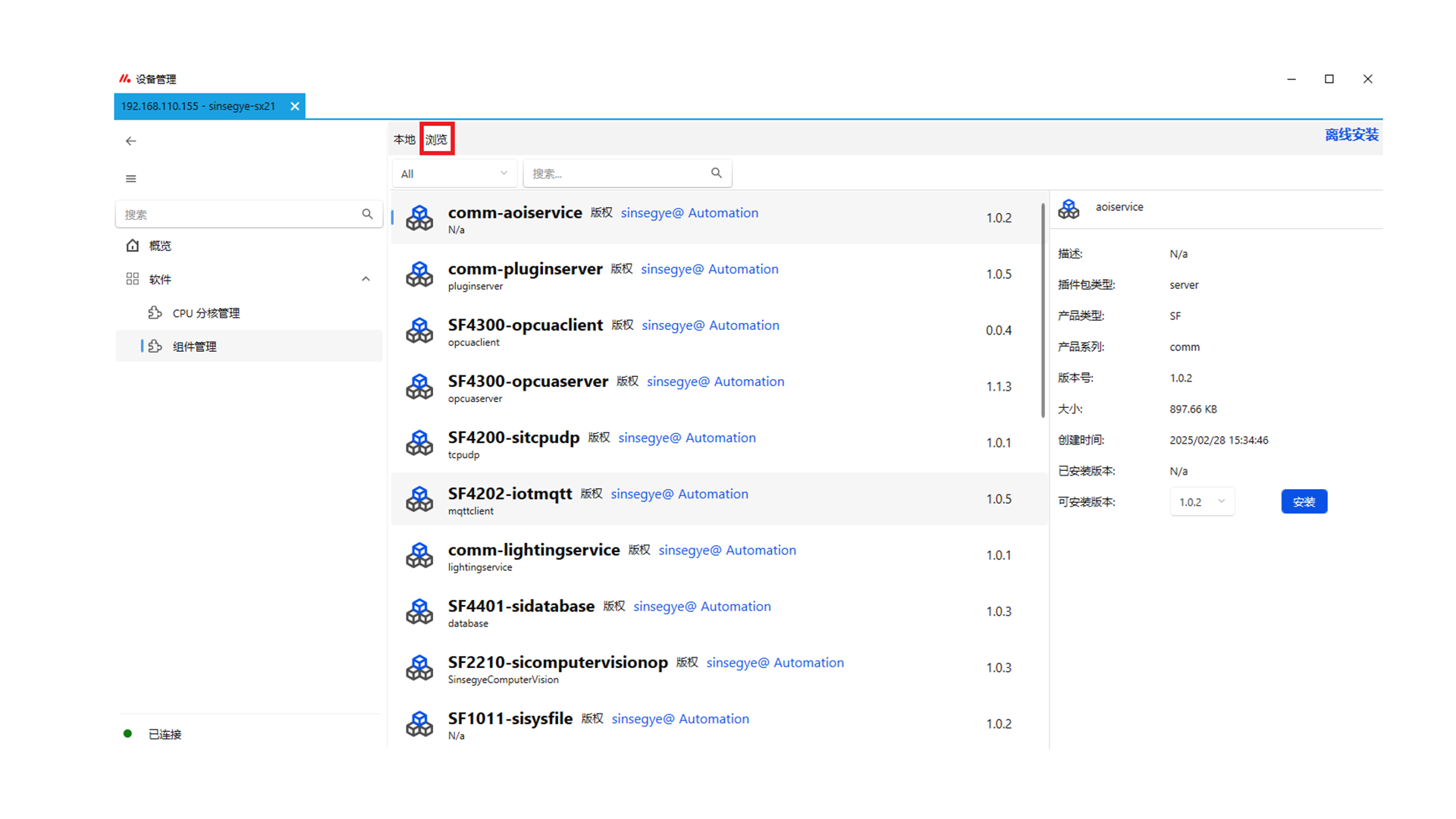This screenshot has width=1456, height=819.
Task: Click the SF4300-opcuaclient package icon
Action: (x=419, y=331)
